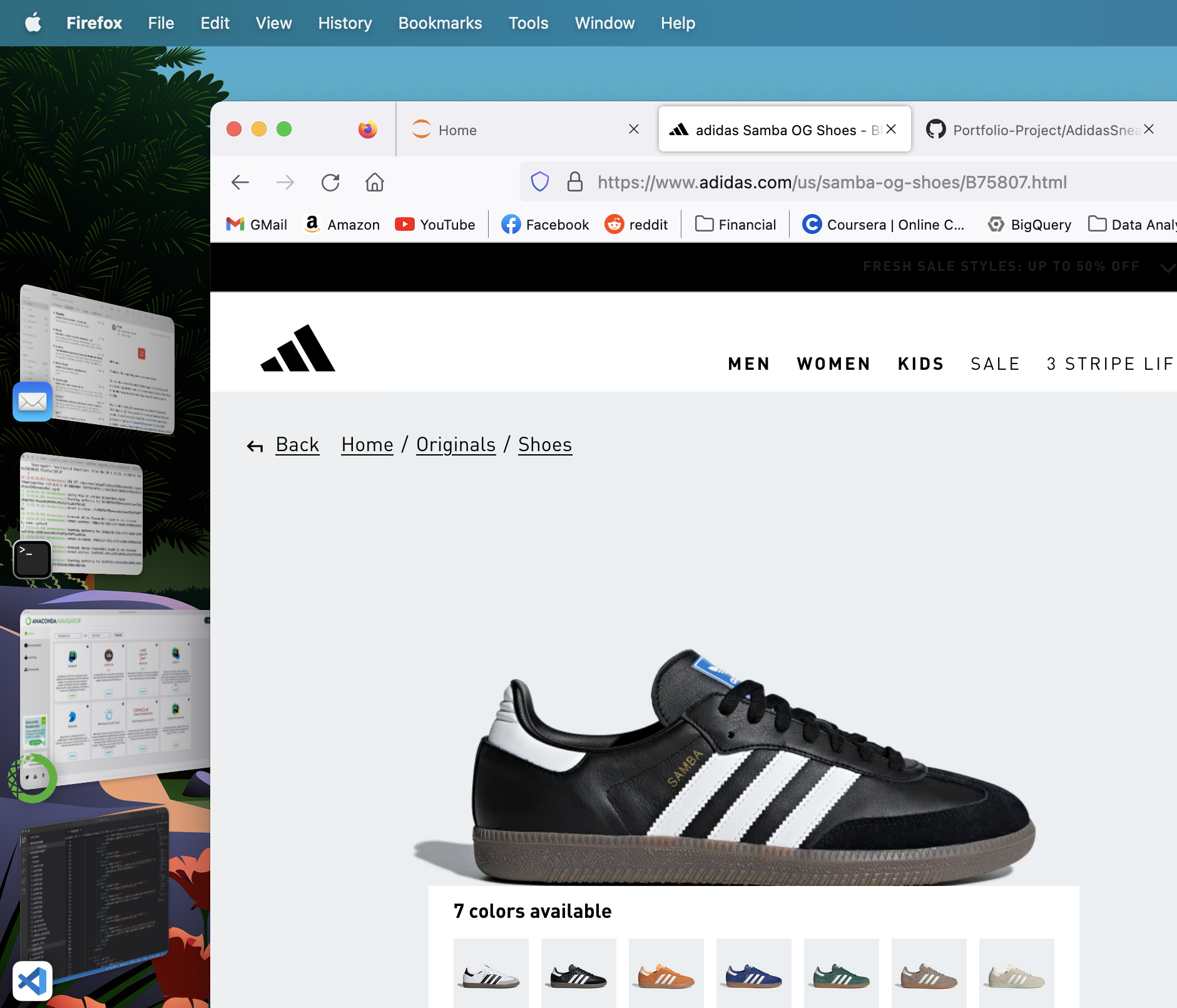
Task: Click the WOMEN navigation link
Action: point(833,364)
